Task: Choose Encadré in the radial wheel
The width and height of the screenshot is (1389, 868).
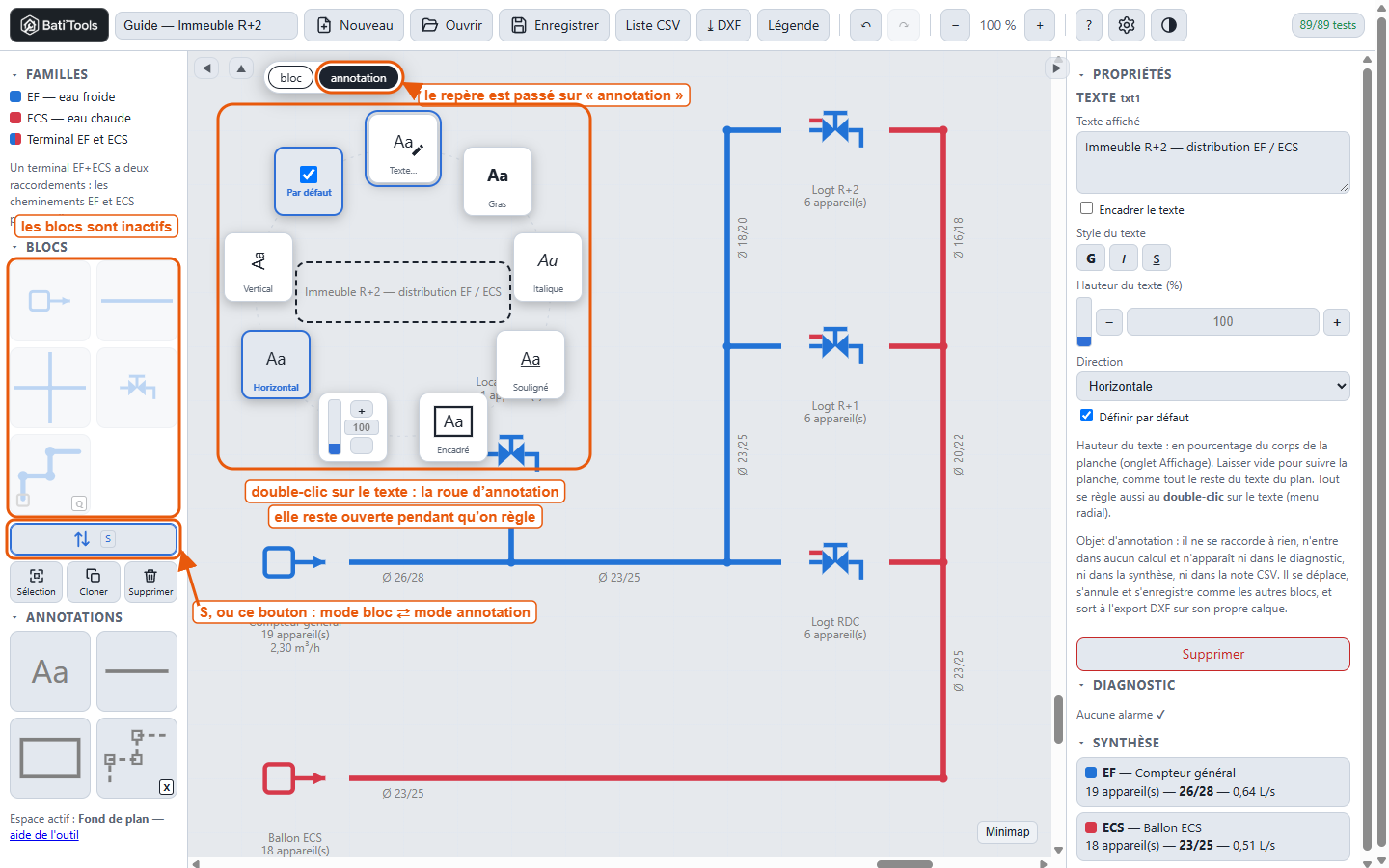Action: pyautogui.click(x=453, y=427)
